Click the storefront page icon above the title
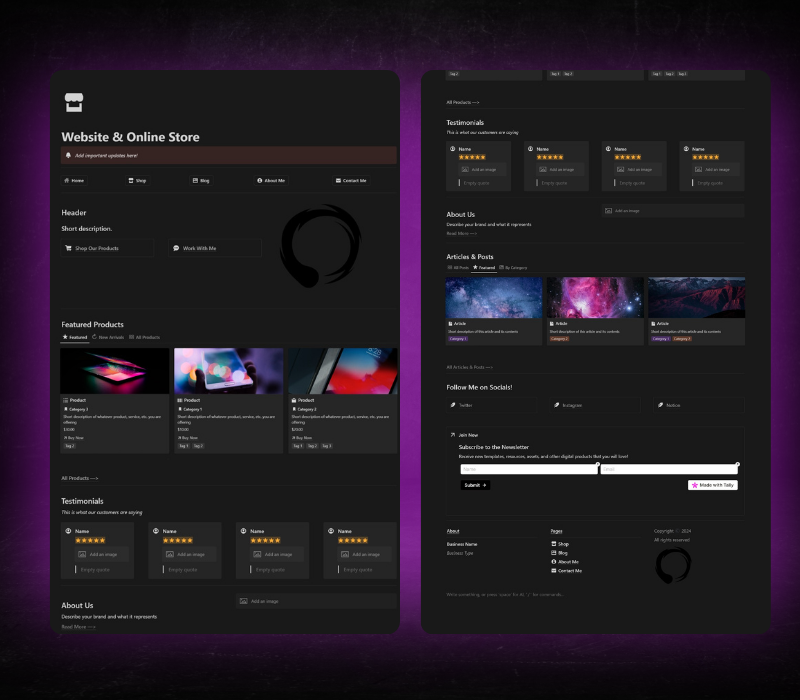800x700 pixels. tap(73, 102)
